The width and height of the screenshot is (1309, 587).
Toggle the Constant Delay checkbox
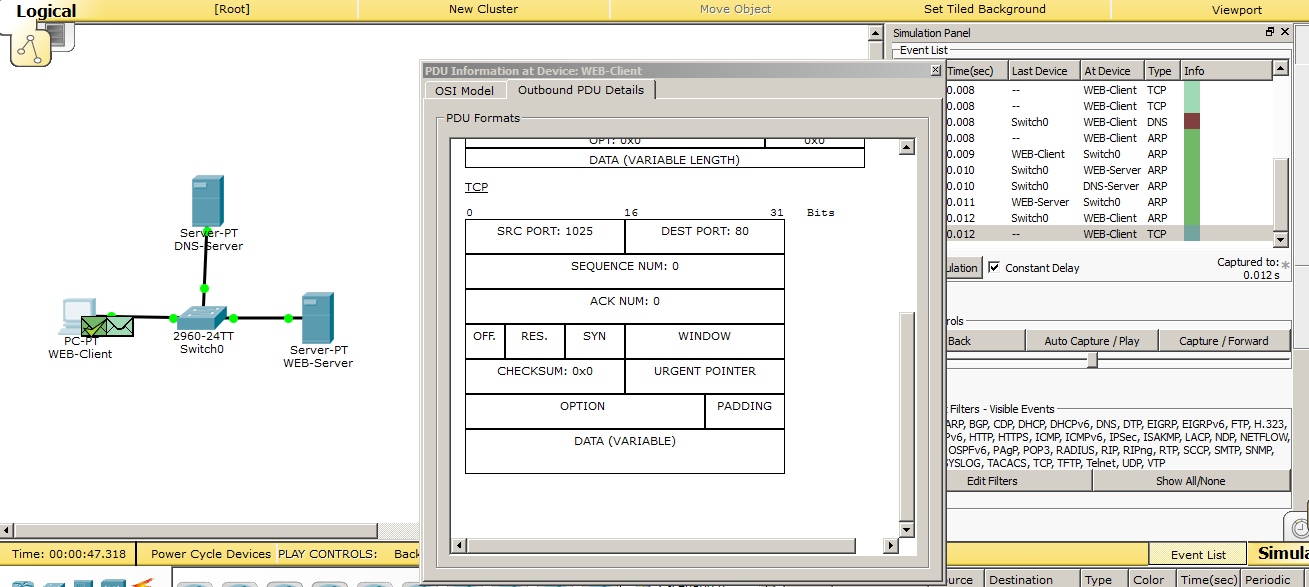pos(994,268)
